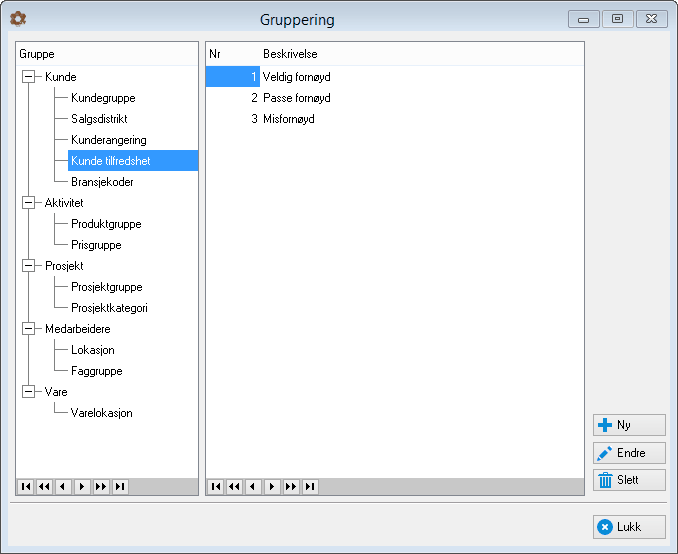Viewport: 678px width, 554px height.
Task: Go to first record in Beskrivelse list navigator
Action: coord(216,487)
